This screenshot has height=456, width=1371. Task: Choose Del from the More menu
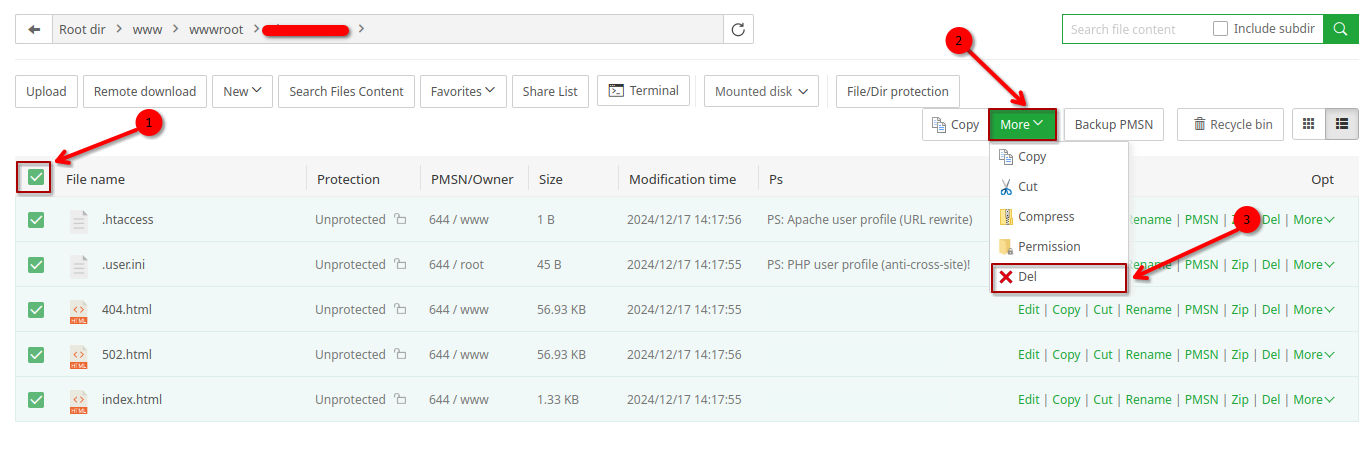tap(1027, 277)
